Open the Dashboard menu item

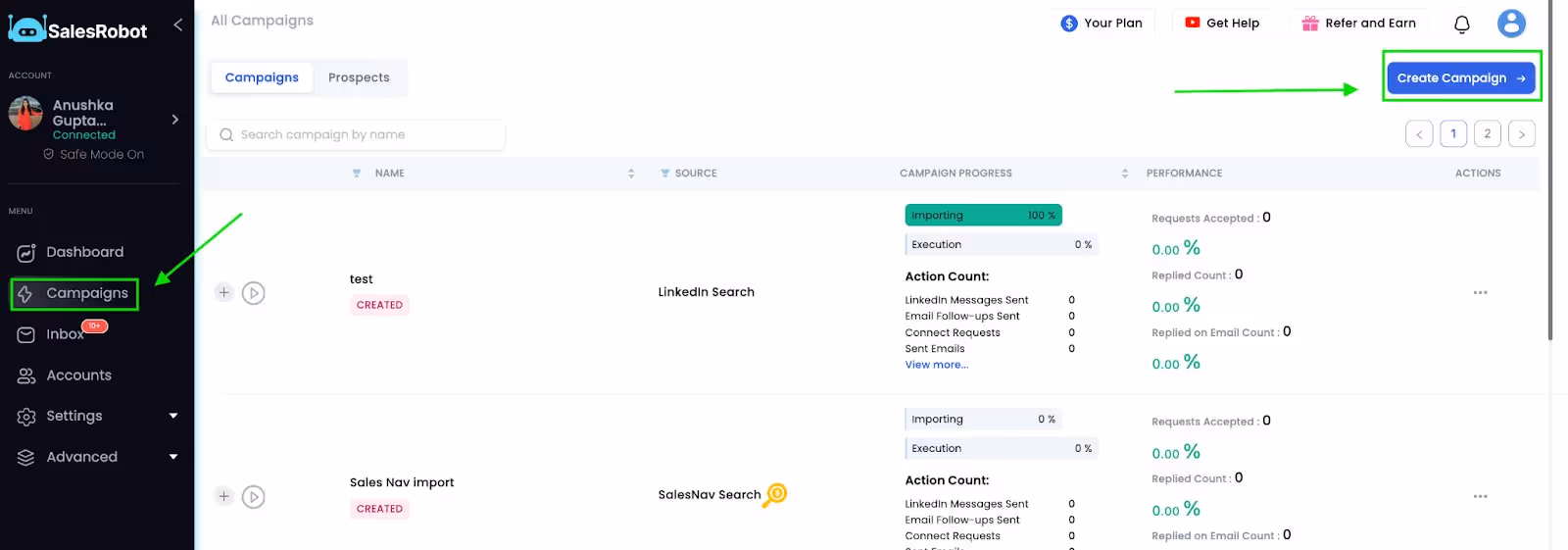coord(84,252)
